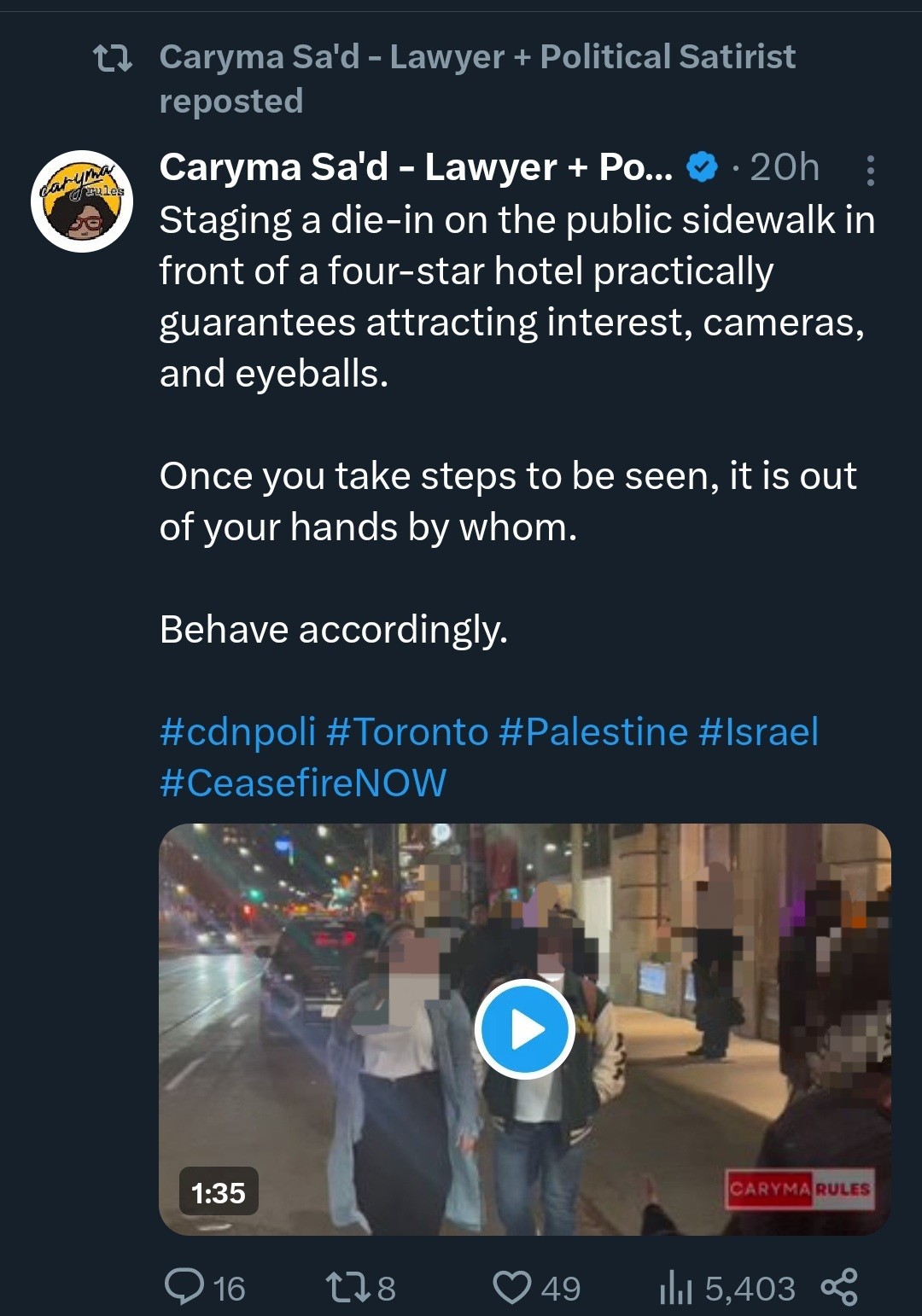Open the #Israel hashtag
This screenshot has width=922, height=1316.
click(x=758, y=732)
